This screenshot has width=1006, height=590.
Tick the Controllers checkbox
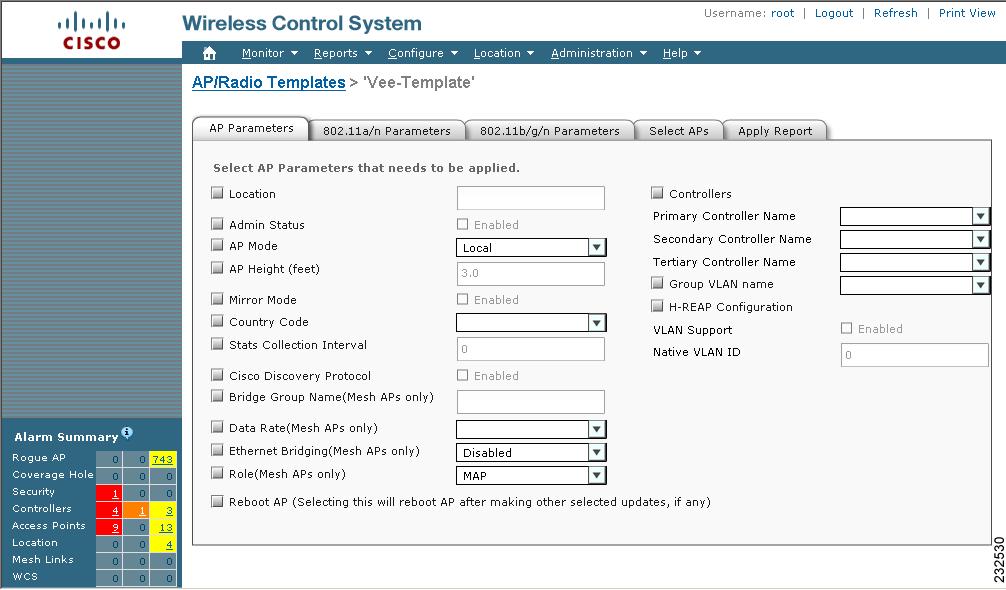(657, 192)
